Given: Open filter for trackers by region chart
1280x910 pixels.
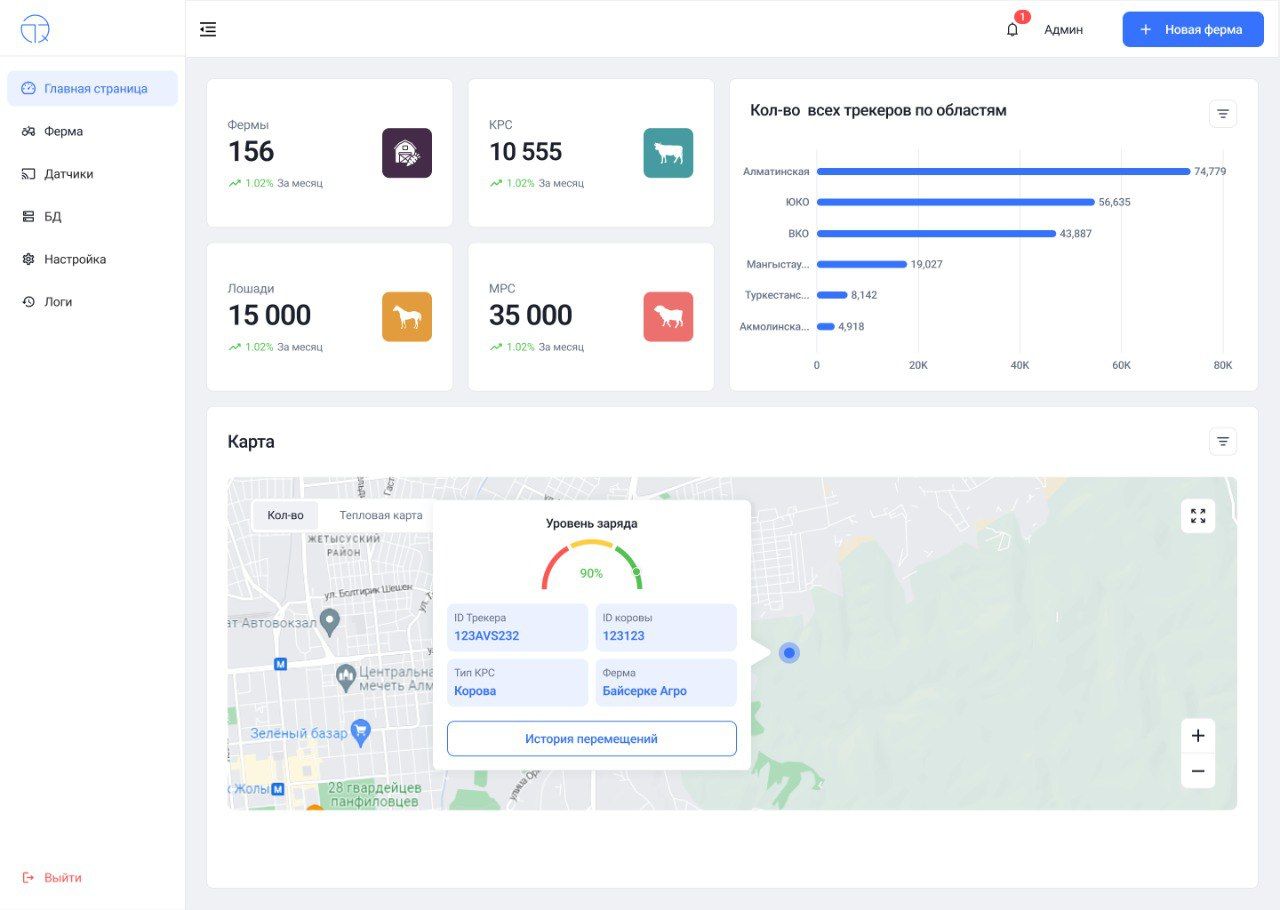Looking at the screenshot, I should (x=1223, y=114).
